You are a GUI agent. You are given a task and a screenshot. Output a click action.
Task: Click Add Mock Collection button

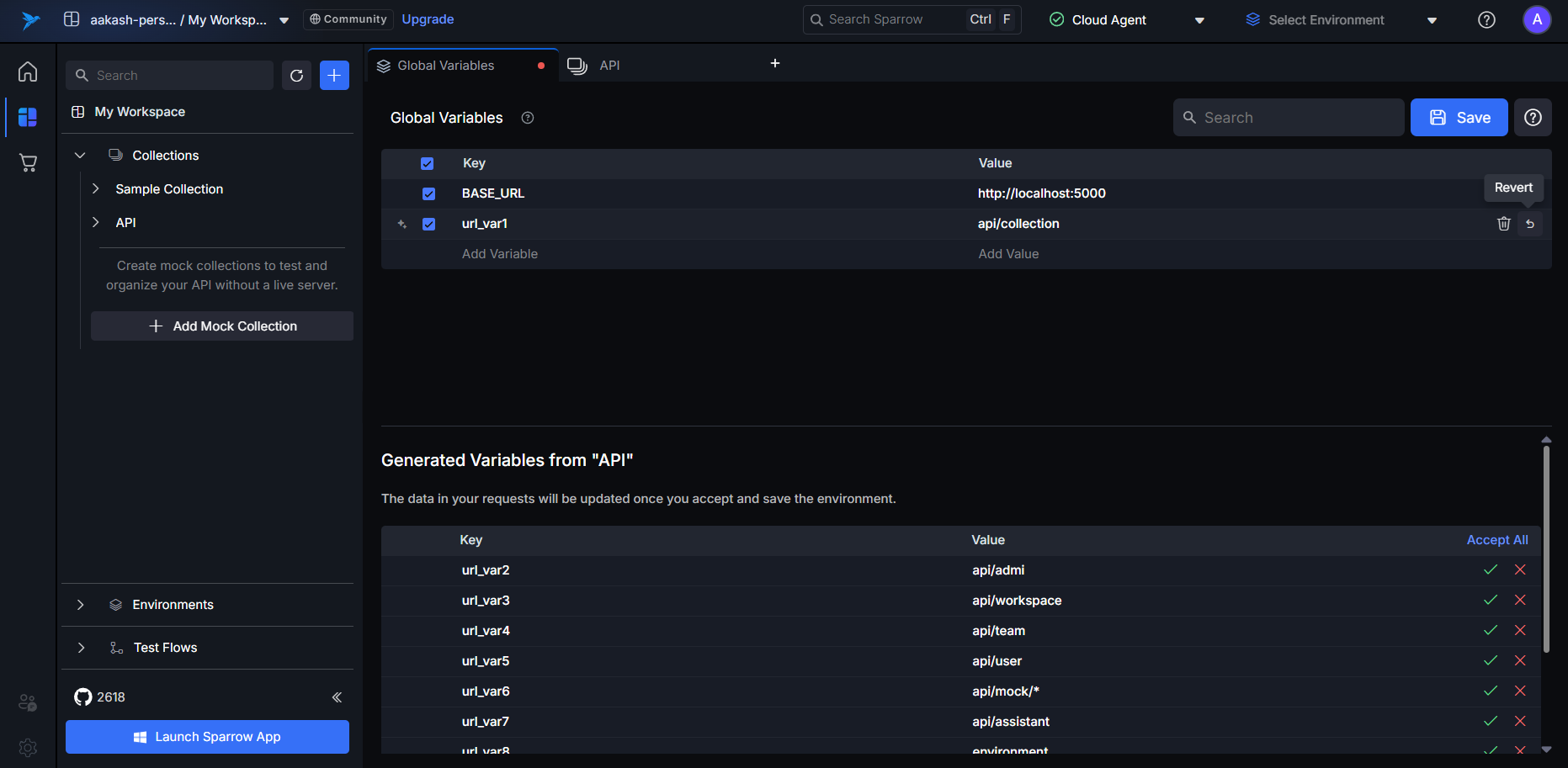coord(222,326)
